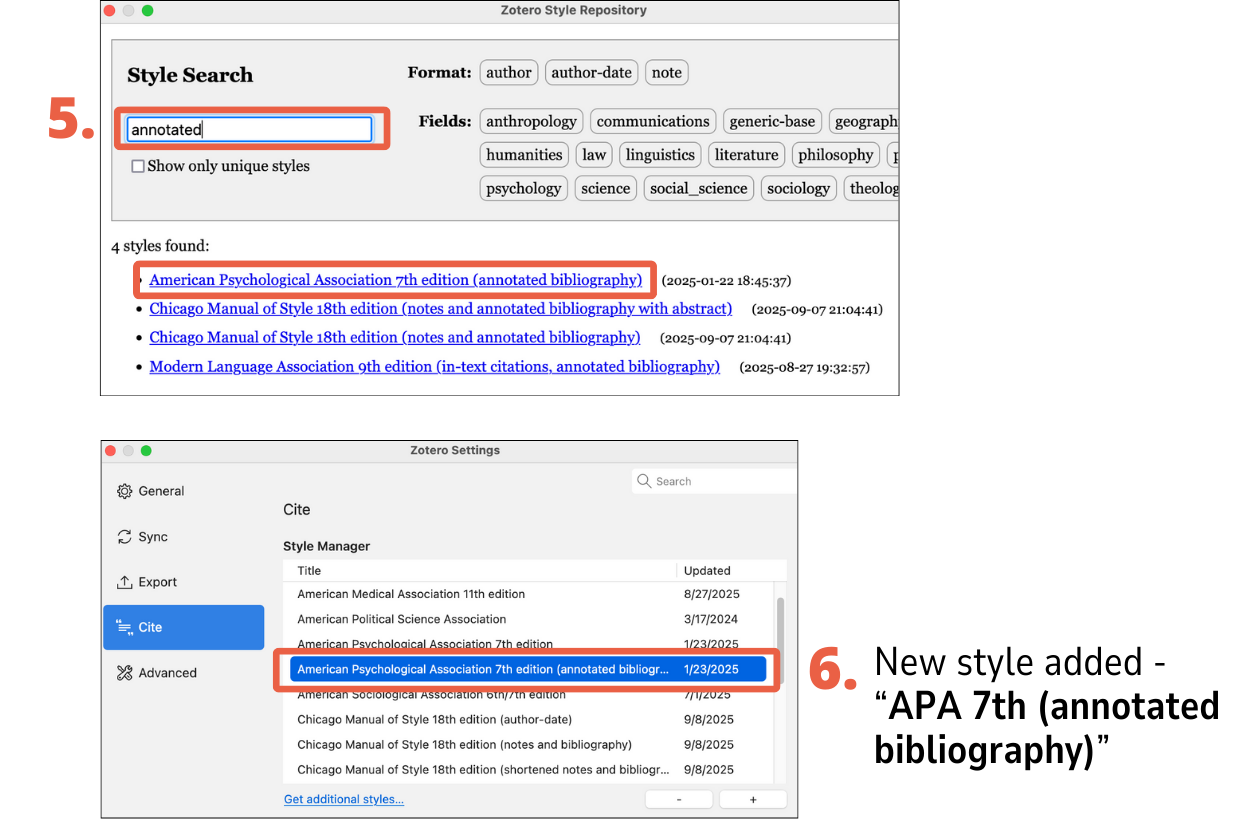Click Get additional styles link
1242x819 pixels.
click(344, 799)
